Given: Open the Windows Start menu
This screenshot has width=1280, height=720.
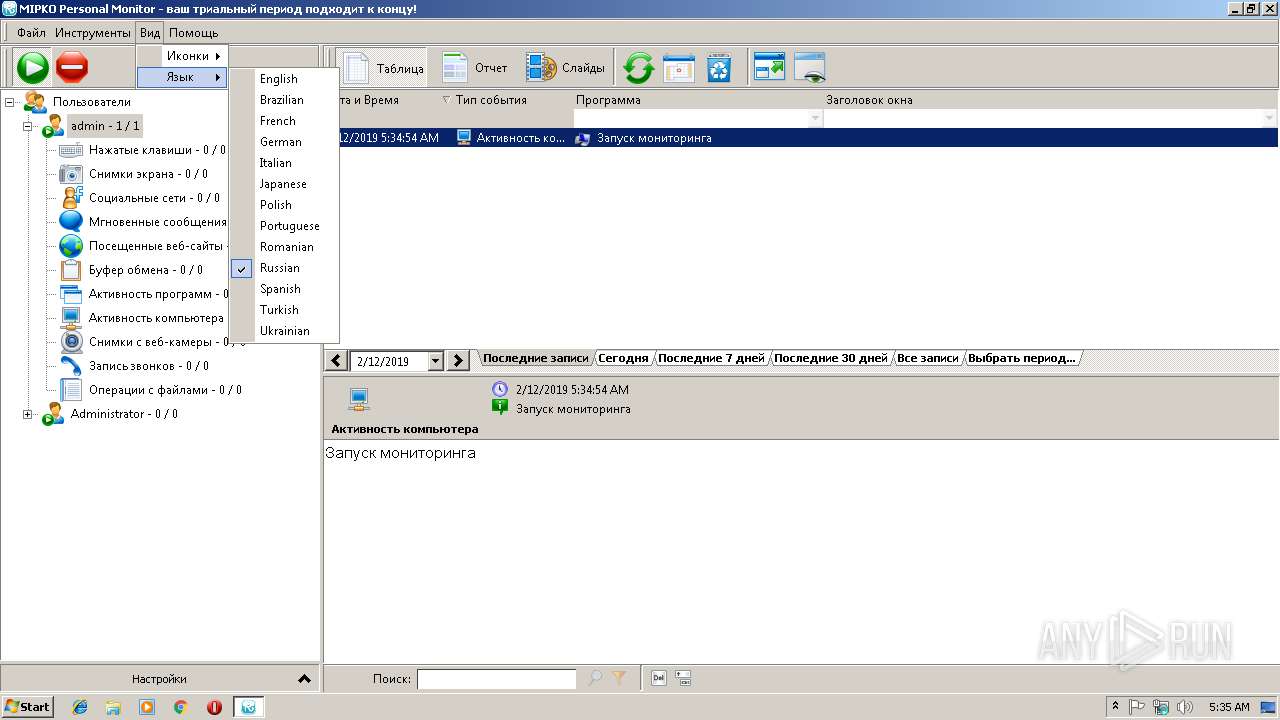Looking at the screenshot, I should 28,707.
